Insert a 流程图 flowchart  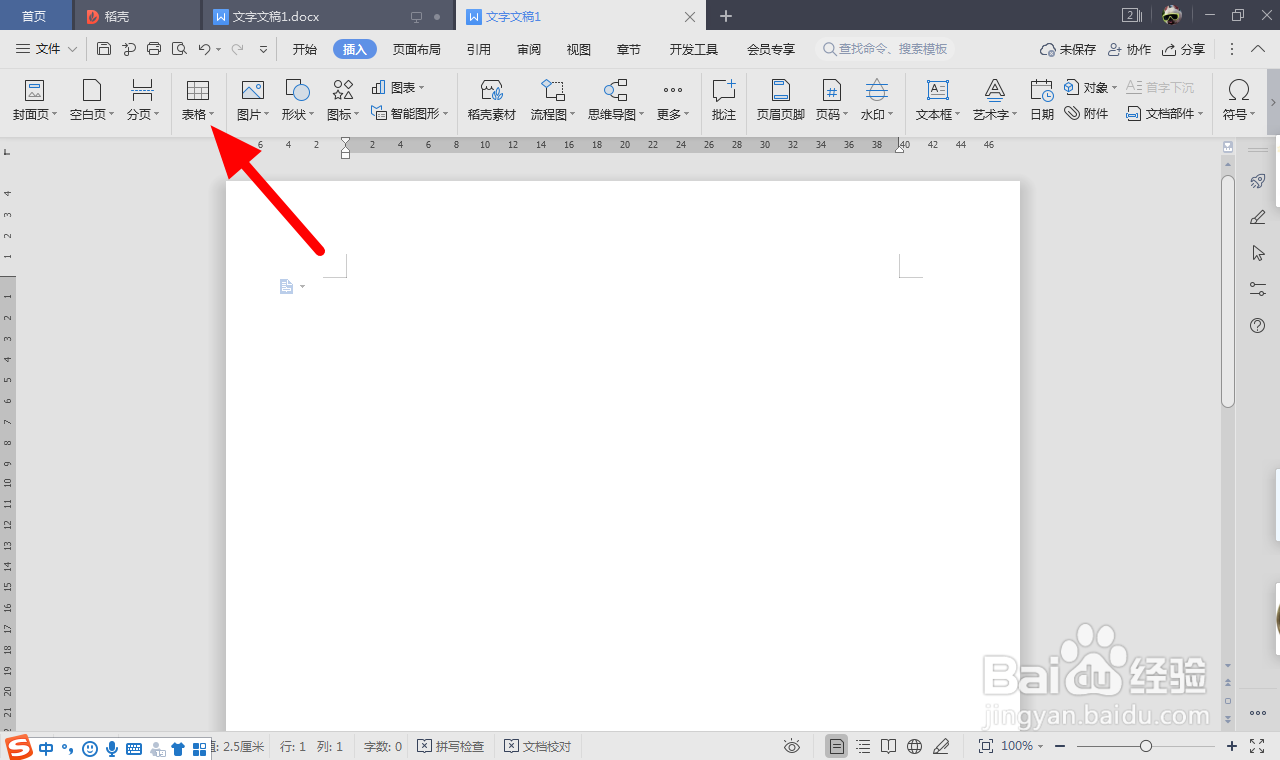click(x=553, y=101)
